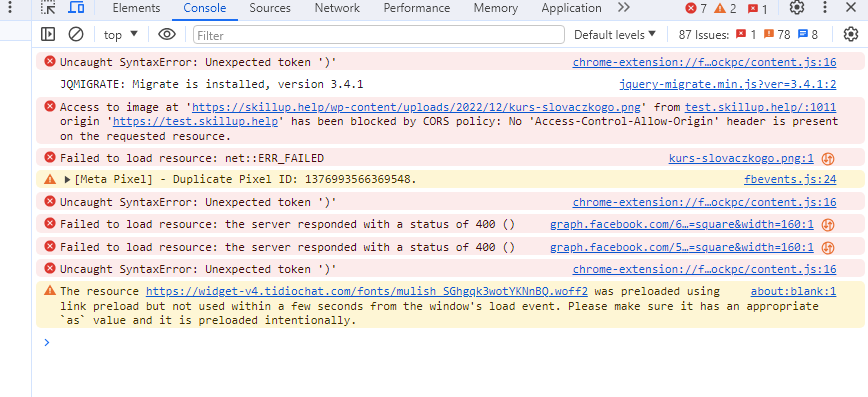The height and width of the screenshot is (397, 868).
Task: Switch to the Application tab
Action: (x=571, y=8)
